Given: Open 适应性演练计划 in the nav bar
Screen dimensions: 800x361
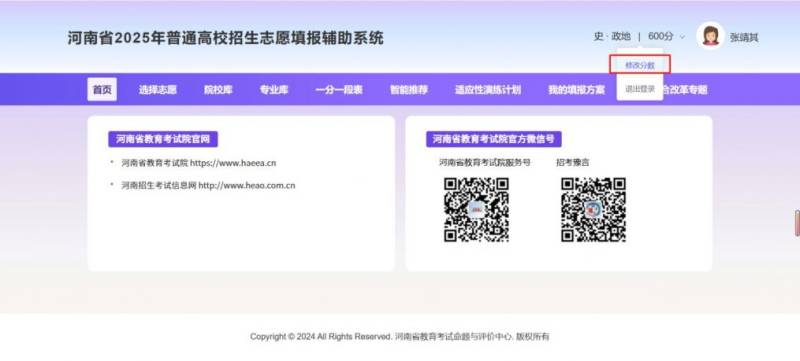Looking at the screenshot, I should click(x=488, y=90).
